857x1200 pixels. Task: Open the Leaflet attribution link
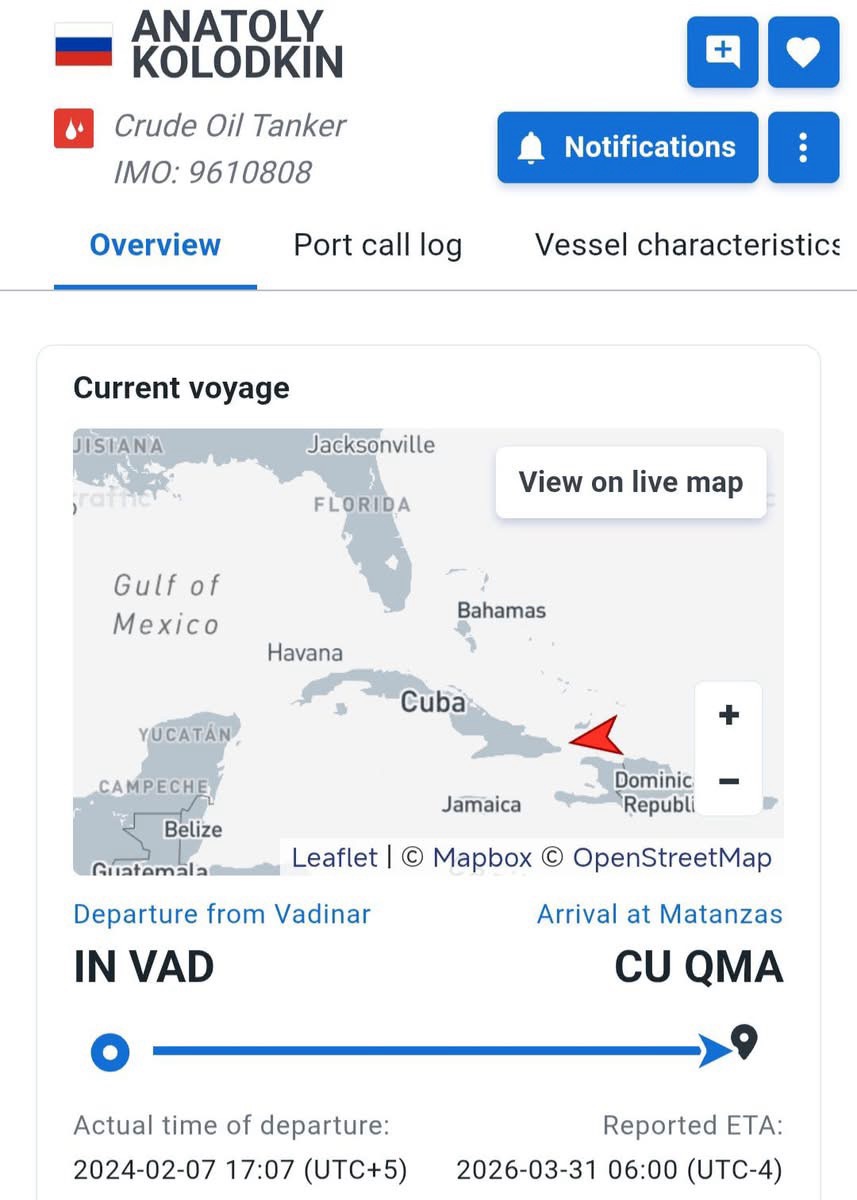tap(334, 858)
